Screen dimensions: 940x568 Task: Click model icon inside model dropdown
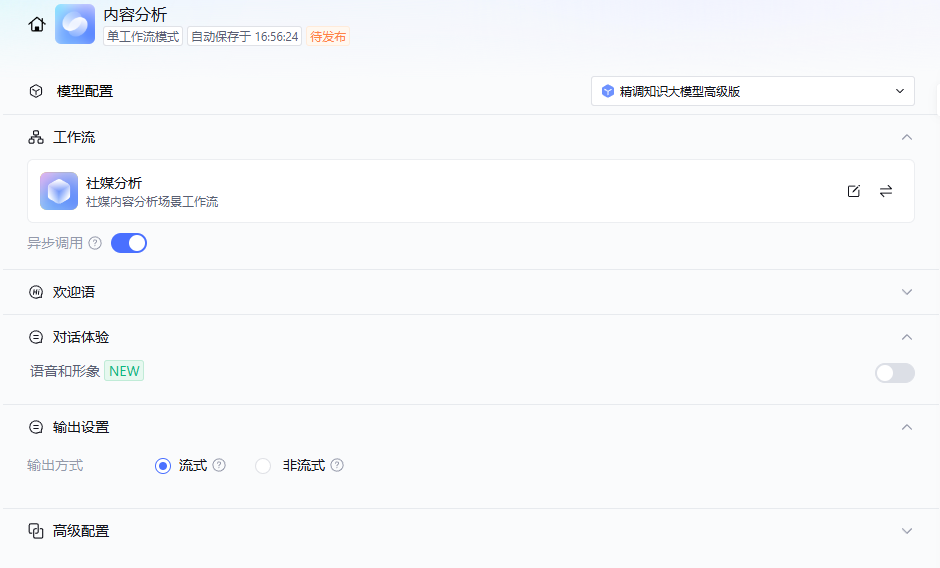tap(608, 91)
